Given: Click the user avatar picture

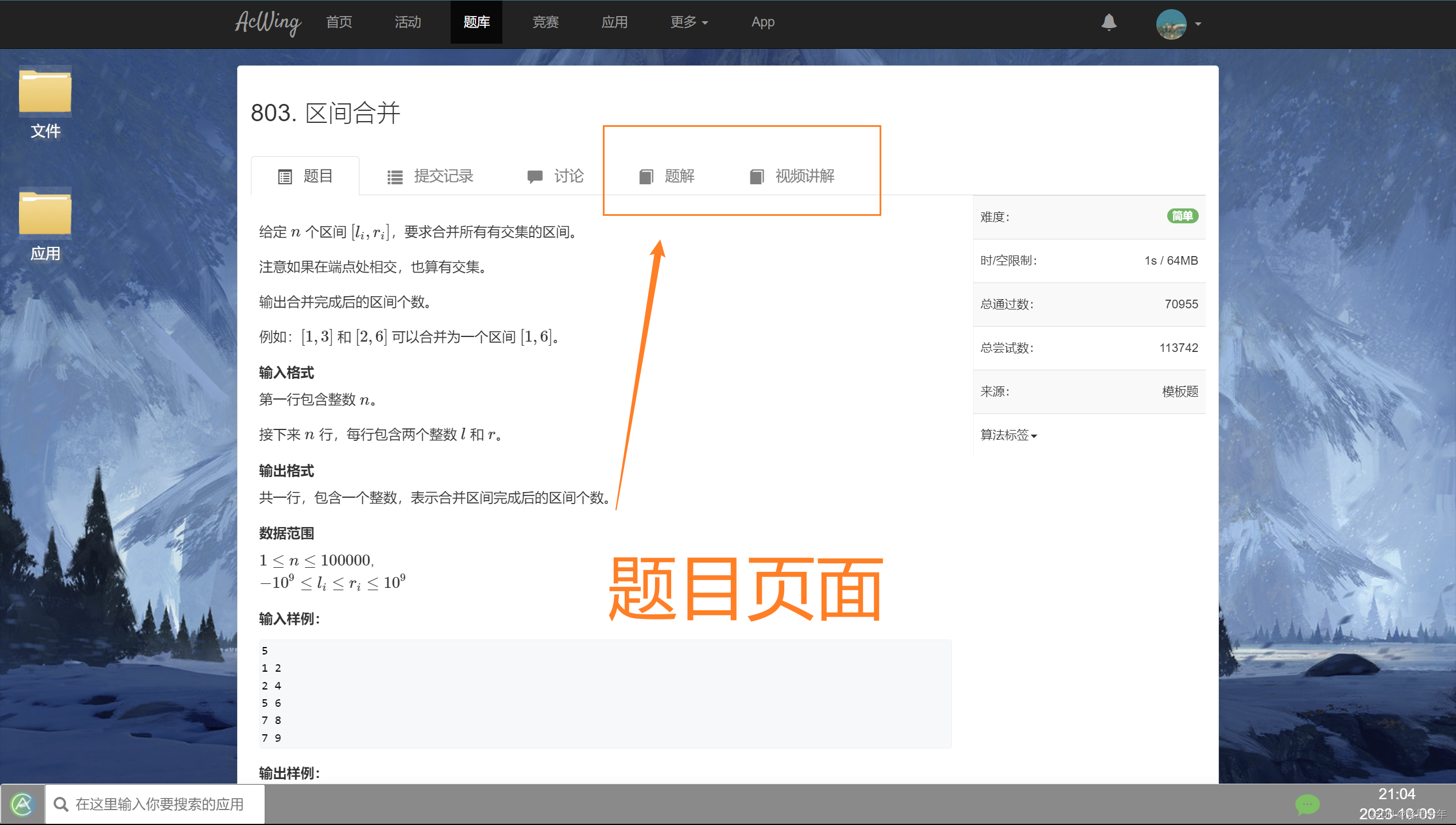Looking at the screenshot, I should [x=1171, y=24].
